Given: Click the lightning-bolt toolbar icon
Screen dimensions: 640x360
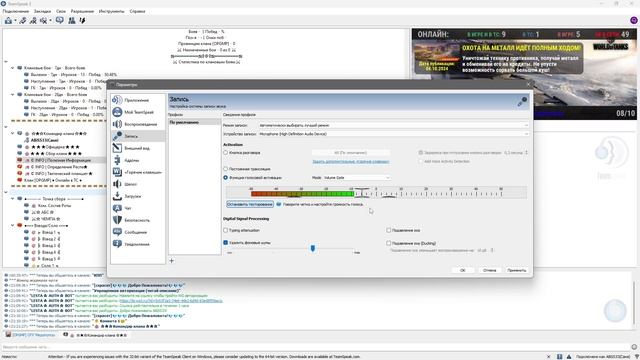Looking at the screenshot, I should [82, 20].
